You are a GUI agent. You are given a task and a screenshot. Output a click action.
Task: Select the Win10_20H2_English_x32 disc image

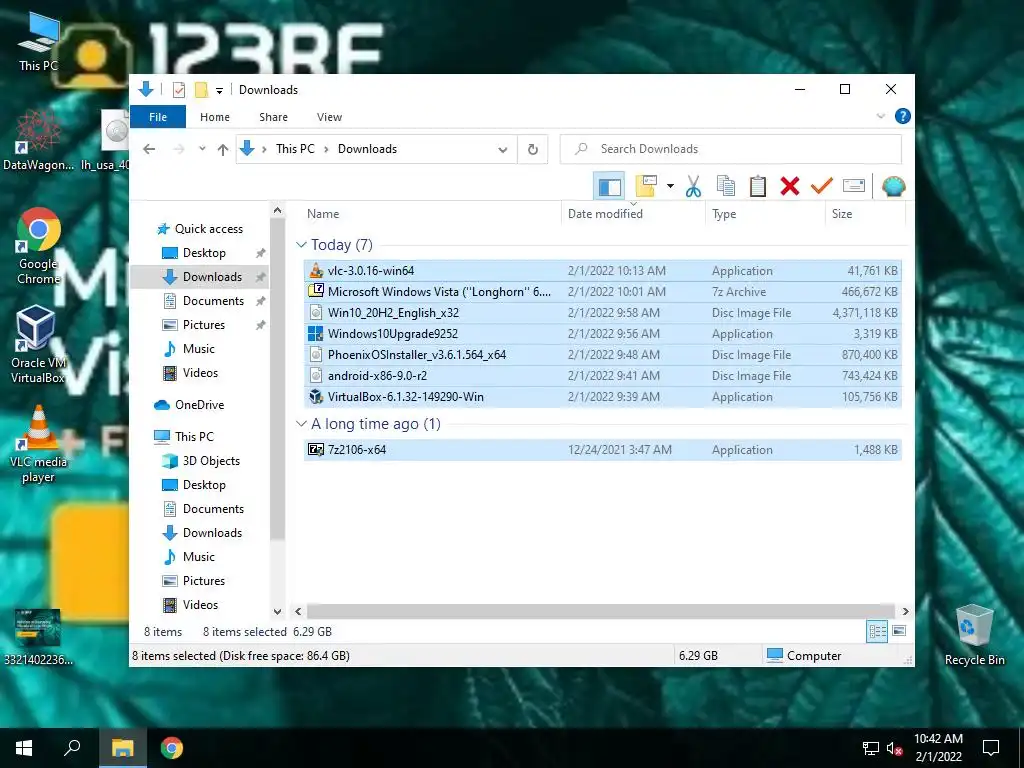click(602, 313)
